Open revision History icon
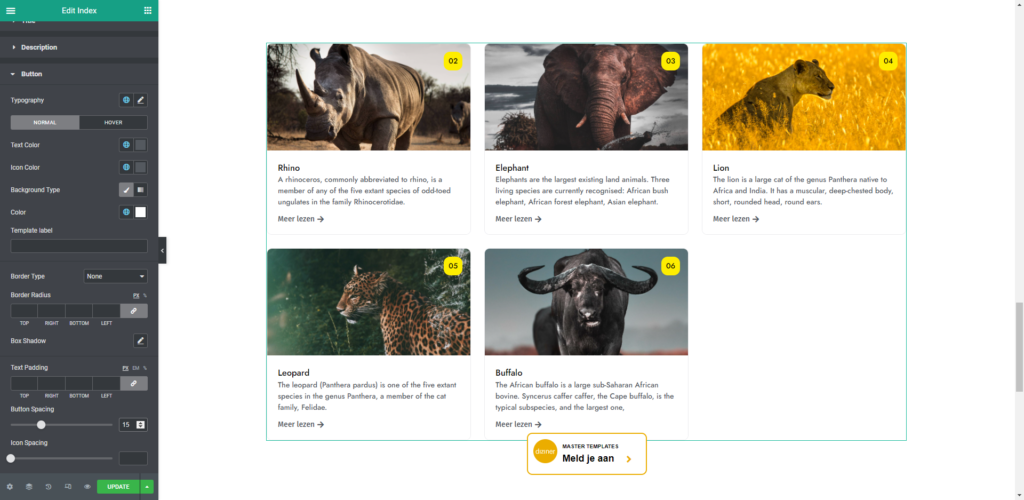 48,487
